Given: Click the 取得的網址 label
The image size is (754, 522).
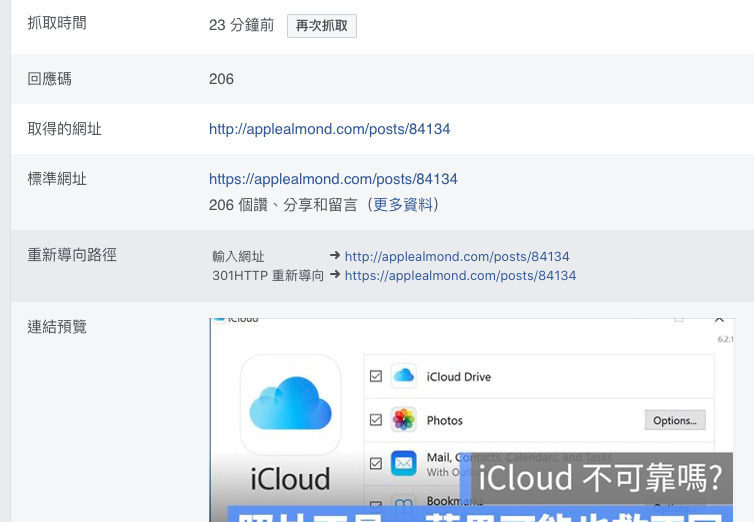Looking at the screenshot, I should tap(64, 129).
